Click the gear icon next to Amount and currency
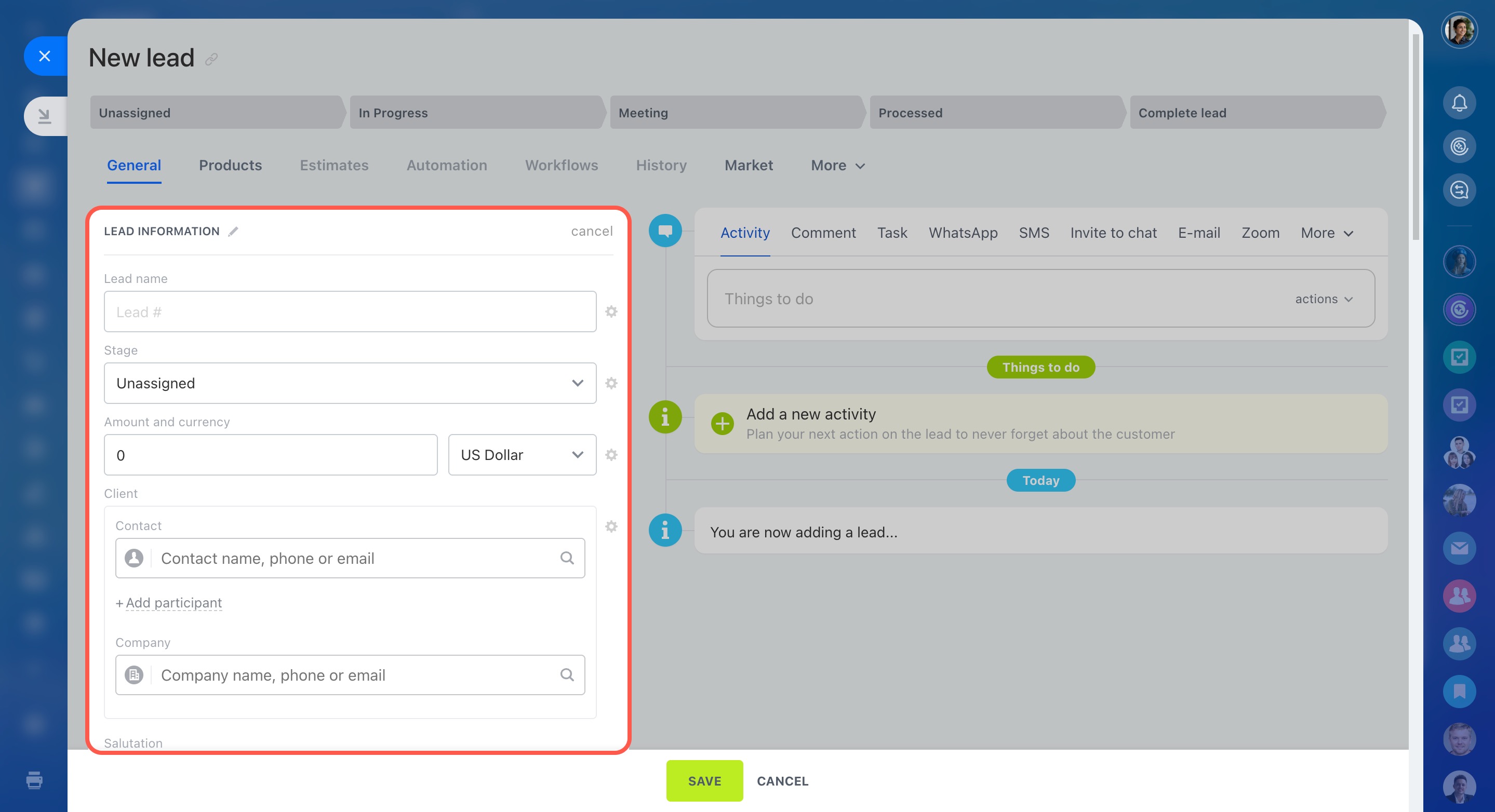 [x=611, y=455]
